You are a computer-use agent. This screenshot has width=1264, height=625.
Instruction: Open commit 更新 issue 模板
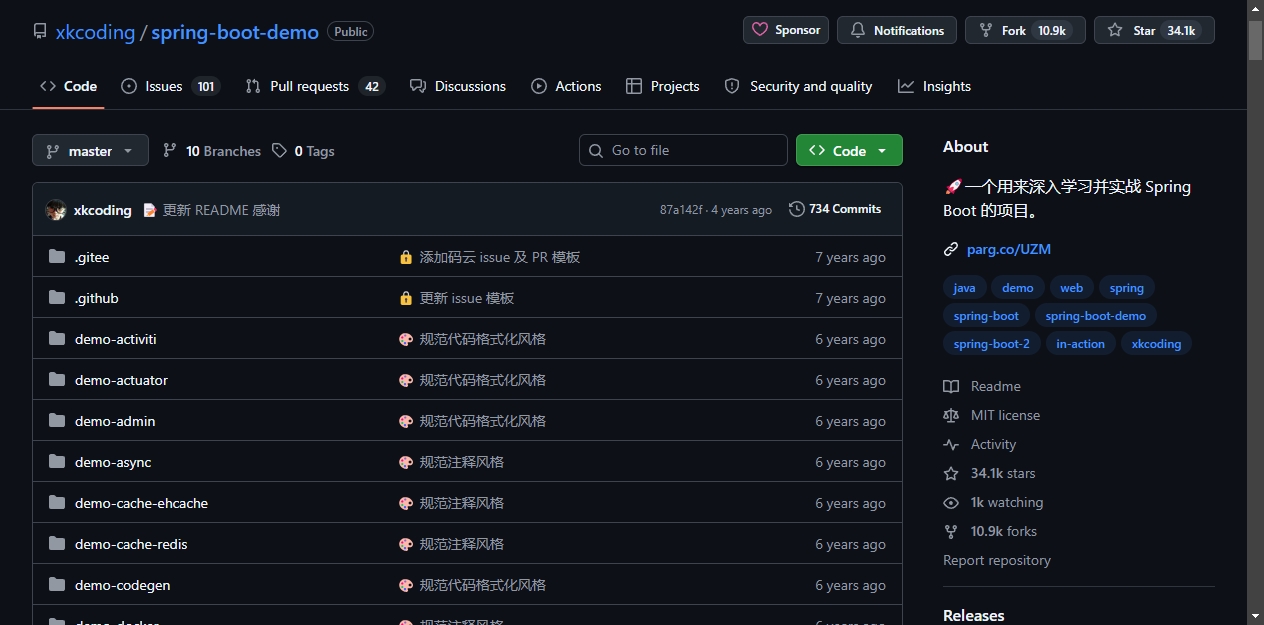pyautogui.click(x=467, y=298)
